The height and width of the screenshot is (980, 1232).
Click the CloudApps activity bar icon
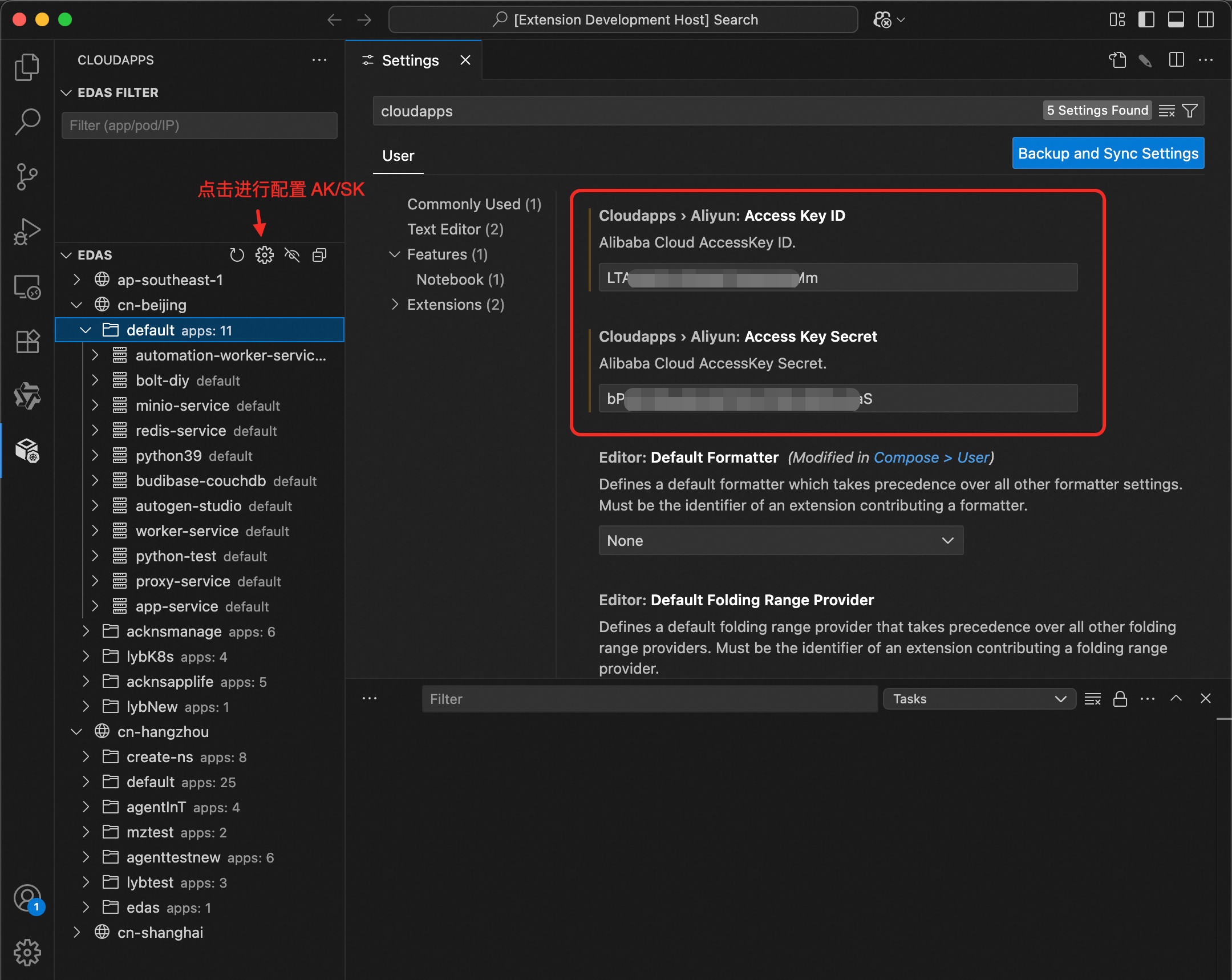[27, 450]
